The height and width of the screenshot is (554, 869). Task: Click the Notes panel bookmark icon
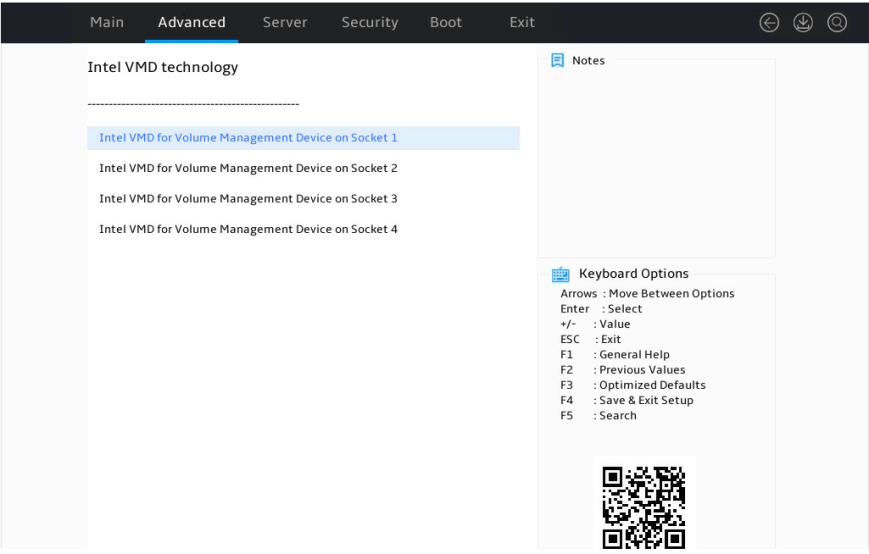click(x=557, y=60)
